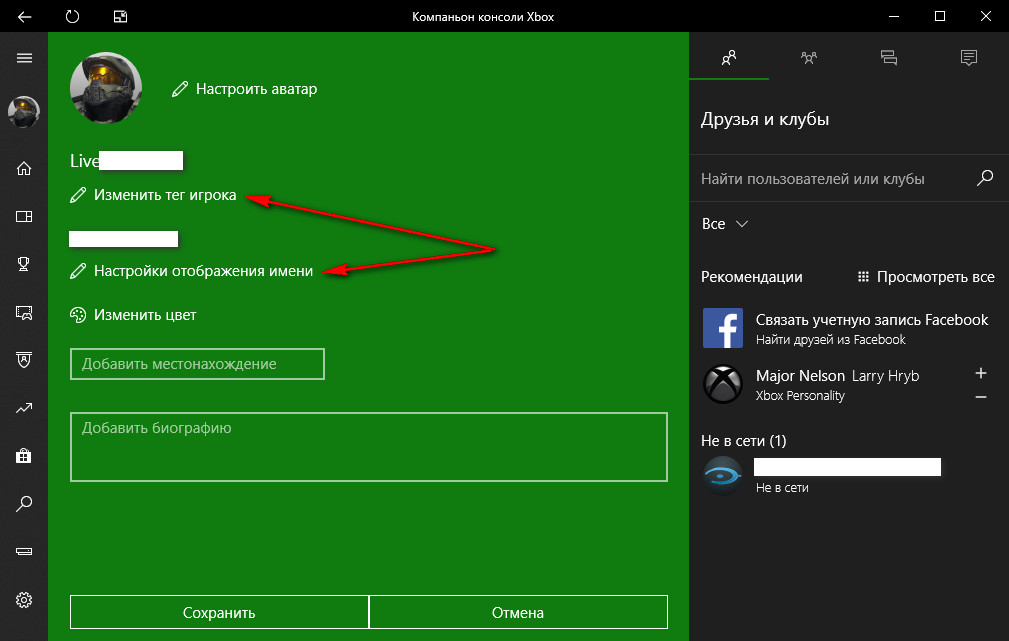Viewport: 1009px width, 641px height.
Task: Open the console Connection icon
Action: point(24,552)
